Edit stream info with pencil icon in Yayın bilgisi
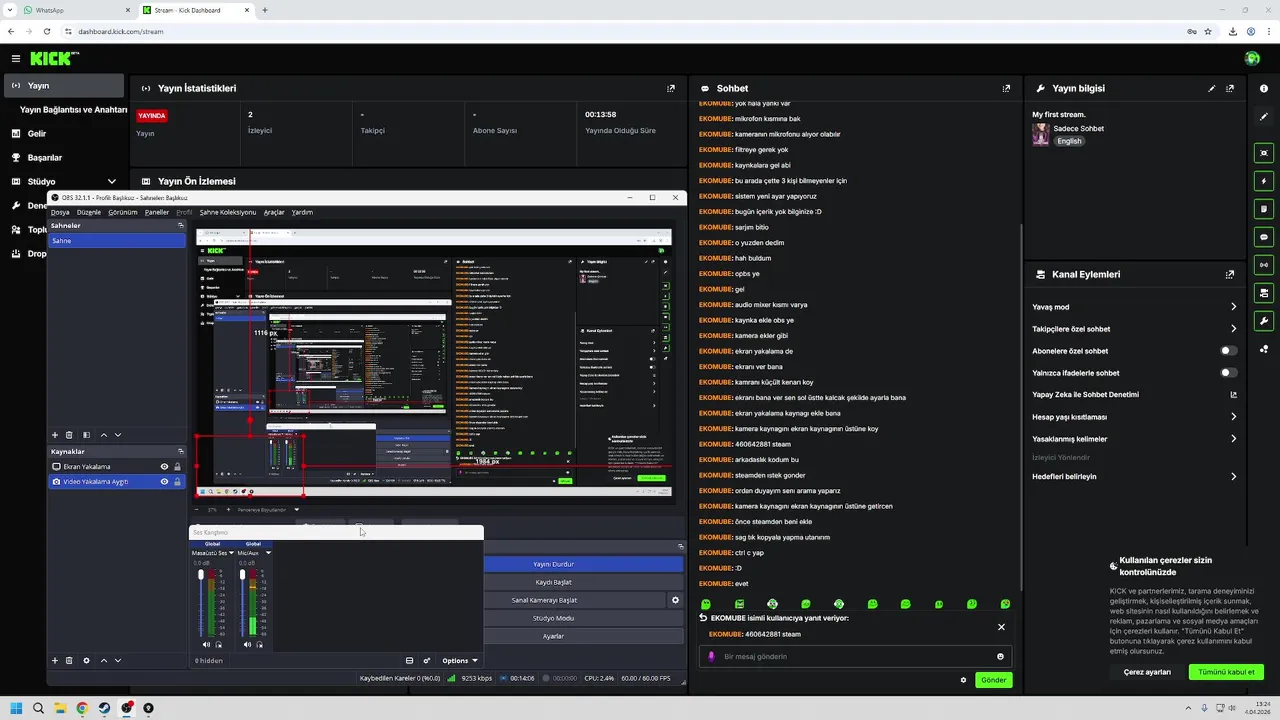This screenshot has width=1280, height=720. point(1212,88)
